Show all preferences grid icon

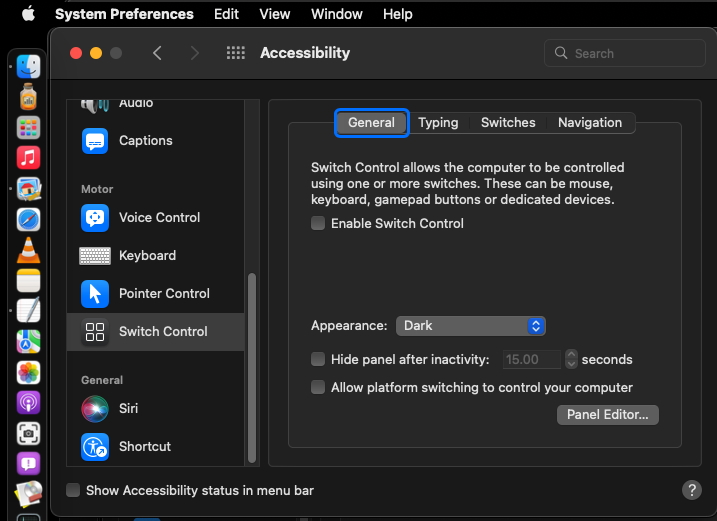(x=236, y=53)
